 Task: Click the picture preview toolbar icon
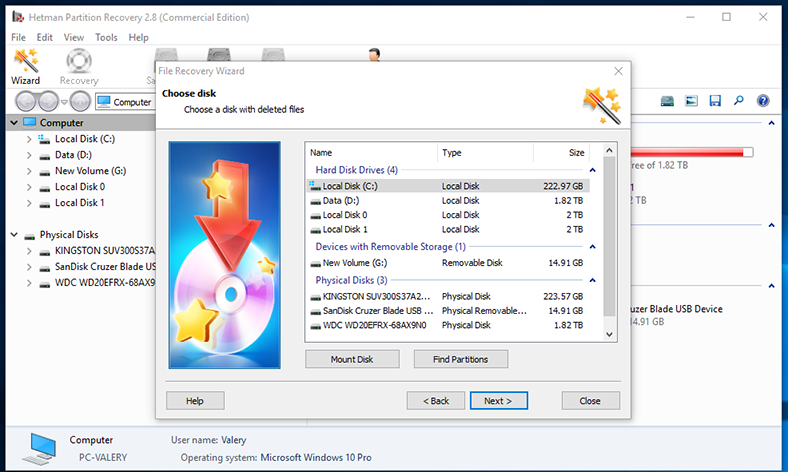coord(692,101)
